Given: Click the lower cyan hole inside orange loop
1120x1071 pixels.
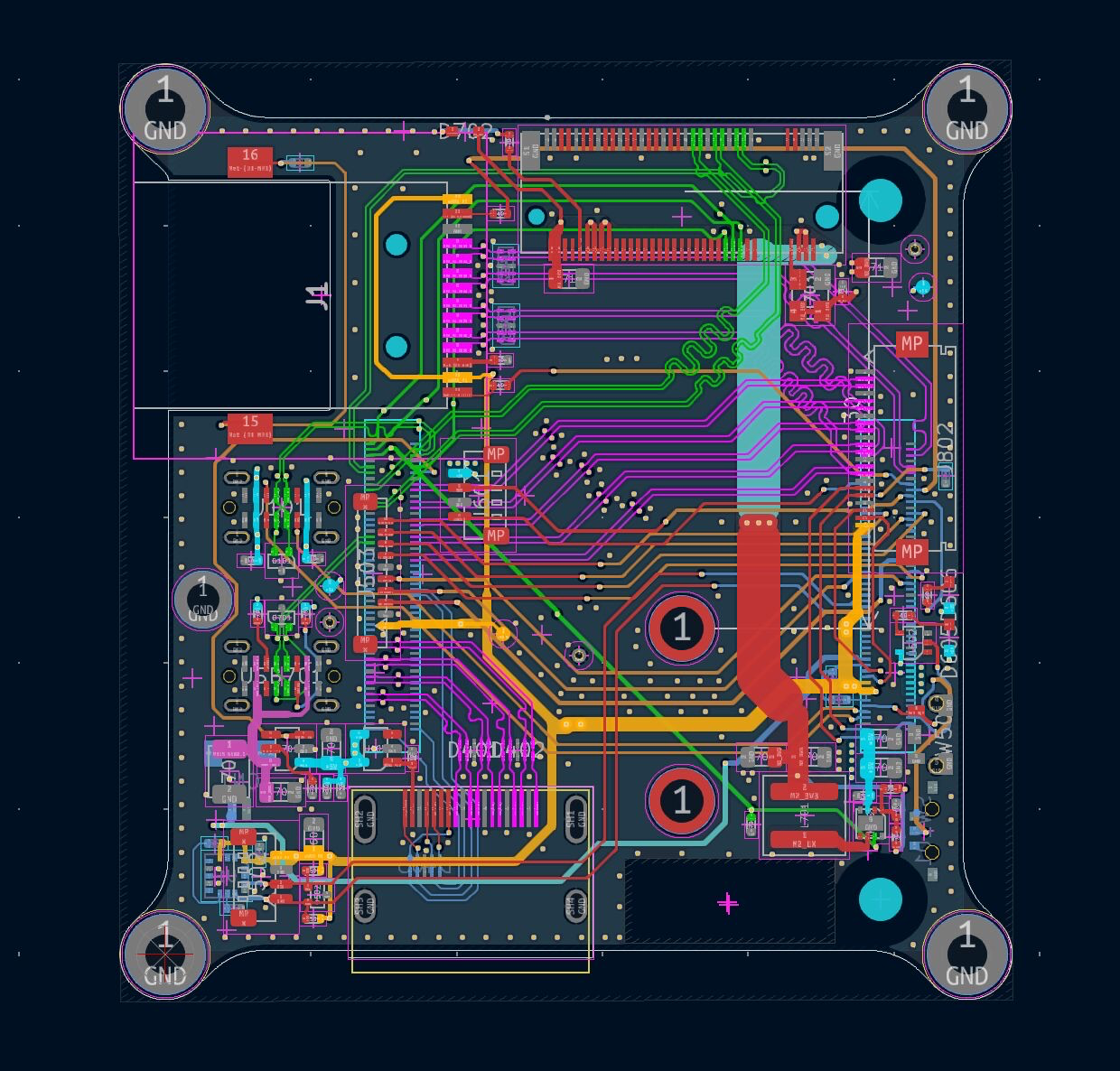Looking at the screenshot, I should pyautogui.click(x=397, y=346).
